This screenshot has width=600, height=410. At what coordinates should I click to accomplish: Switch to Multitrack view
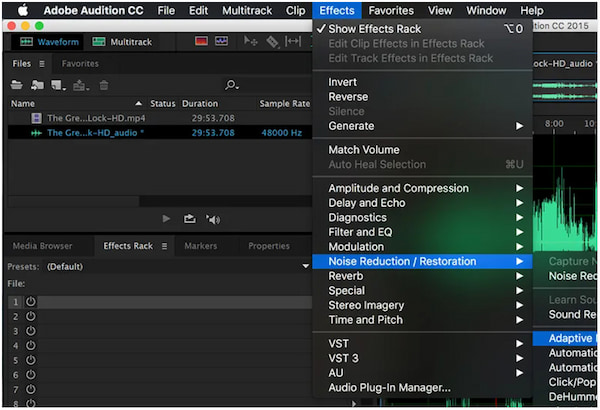[x=122, y=42]
